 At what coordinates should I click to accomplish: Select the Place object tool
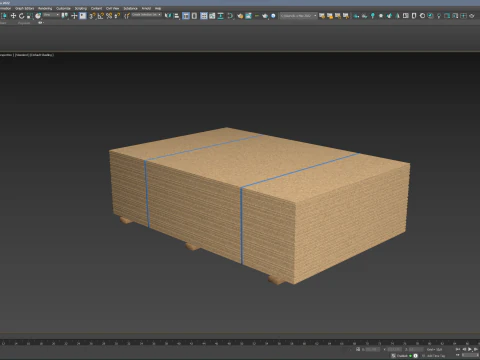click(x=38, y=16)
